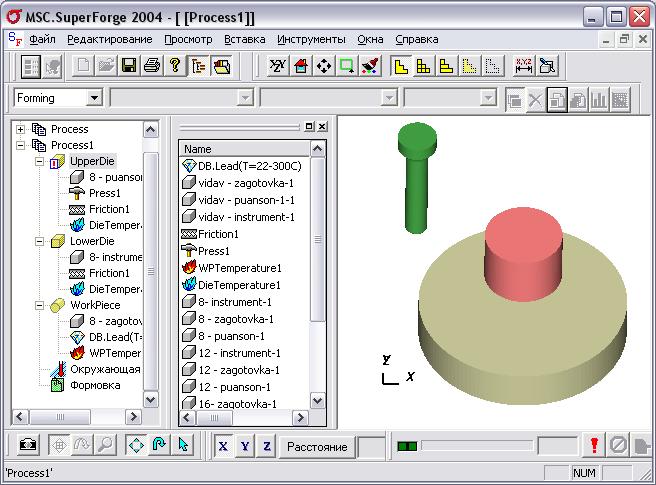Click the tree panel horizontal scroll right arrow
Viewport: 656px width, 485px height.
point(133,417)
